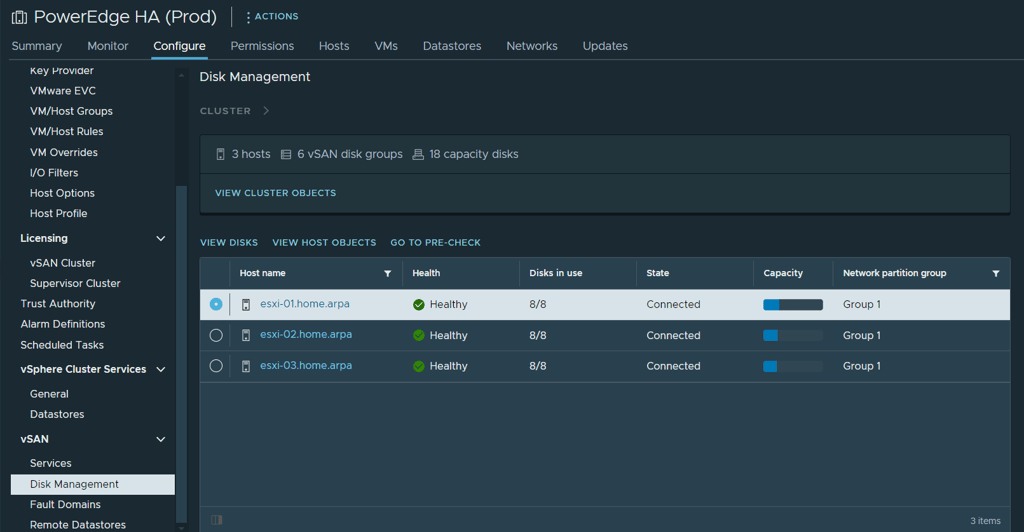Toggle column visibility icon below the table
Image resolution: width=1024 pixels, height=532 pixels.
click(217, 520)
